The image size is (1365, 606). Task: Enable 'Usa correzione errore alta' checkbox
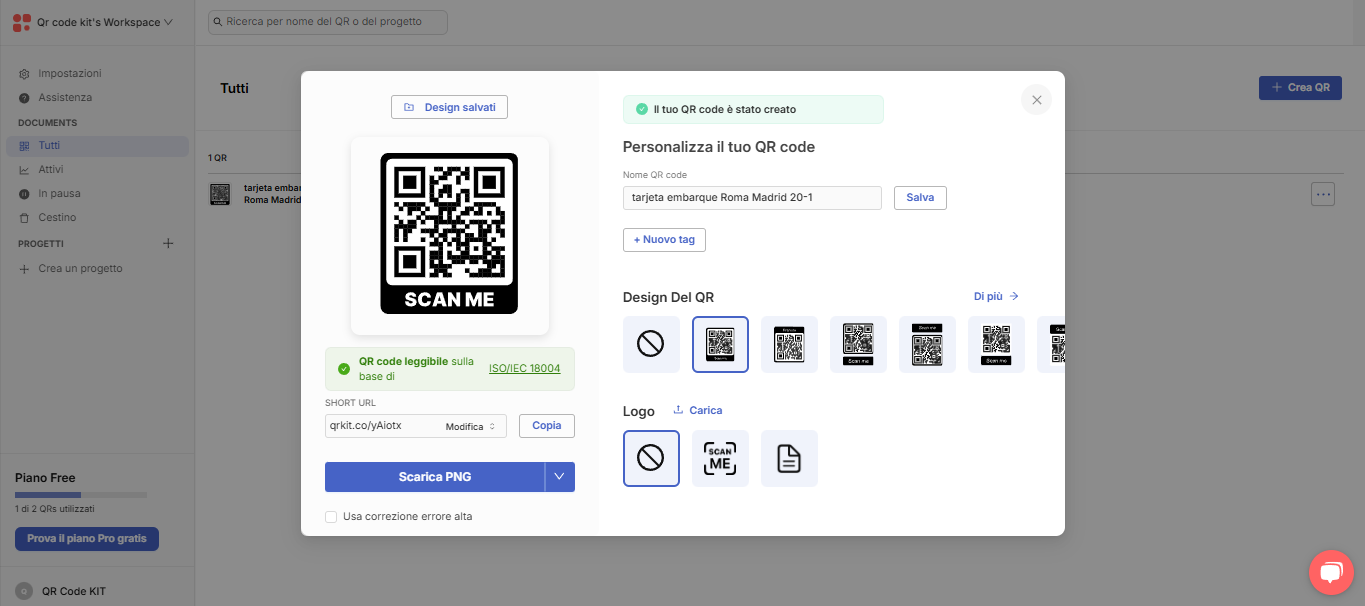331,517
